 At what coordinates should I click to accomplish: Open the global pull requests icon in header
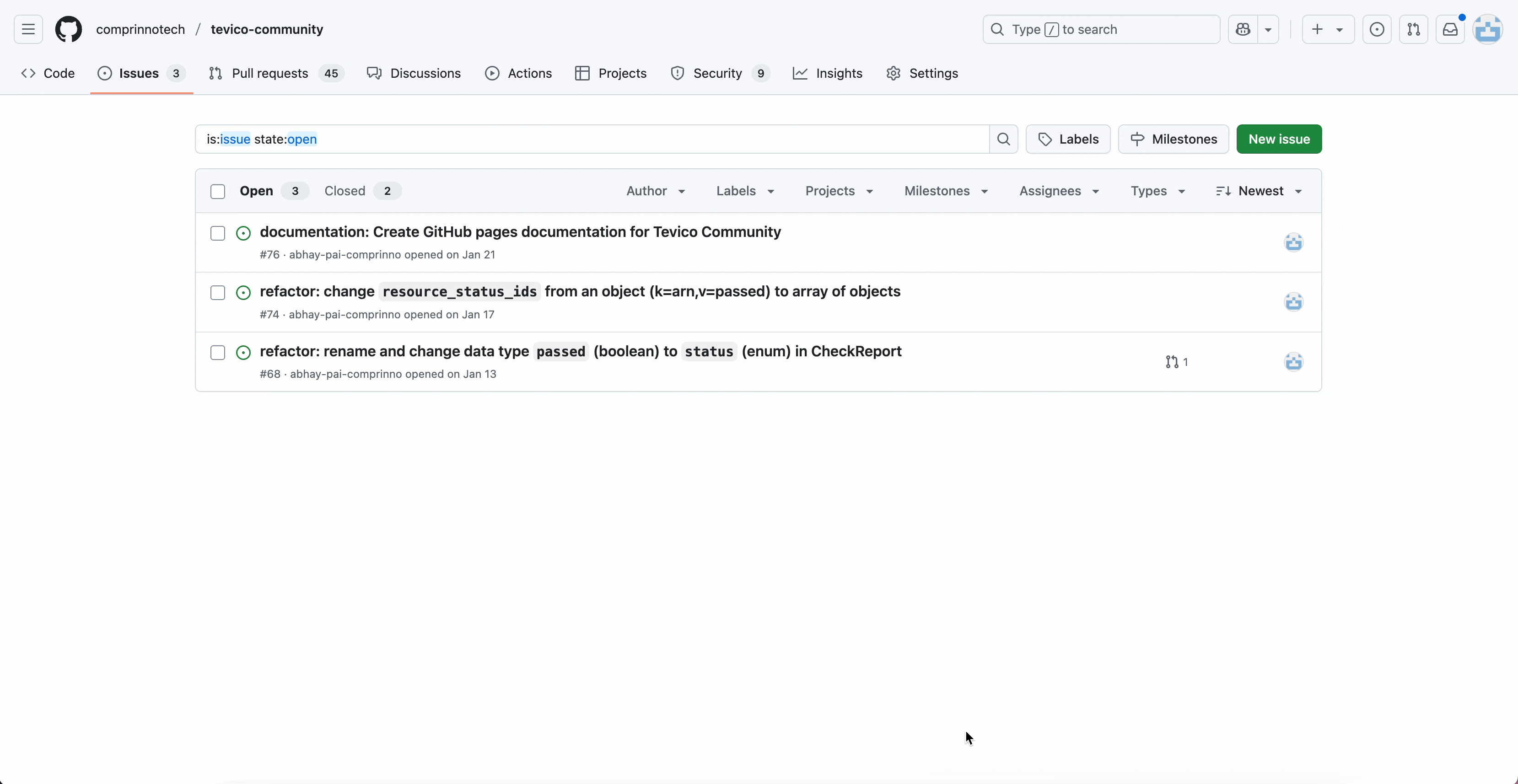(1413, 29)
